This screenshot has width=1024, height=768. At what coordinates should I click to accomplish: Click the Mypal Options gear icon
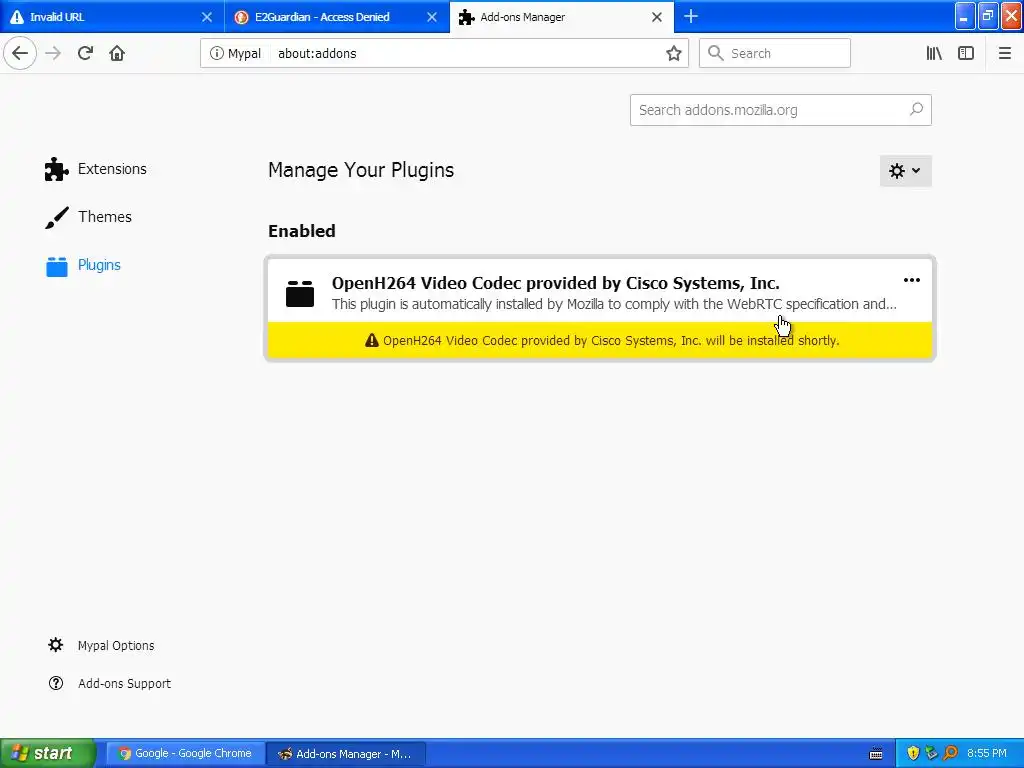point(56,645)
